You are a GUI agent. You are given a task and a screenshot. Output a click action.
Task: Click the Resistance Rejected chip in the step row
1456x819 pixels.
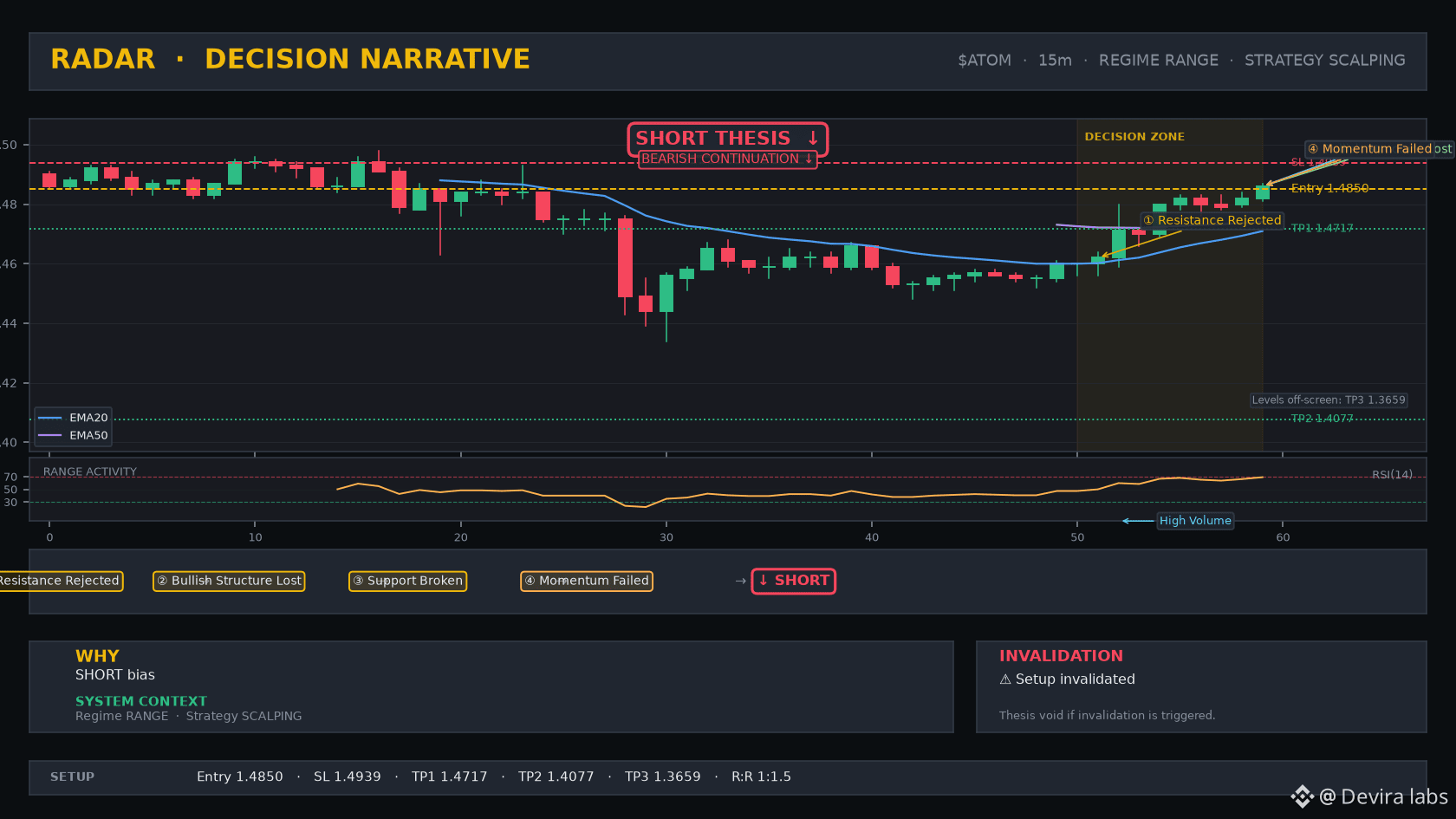(60, 581)
